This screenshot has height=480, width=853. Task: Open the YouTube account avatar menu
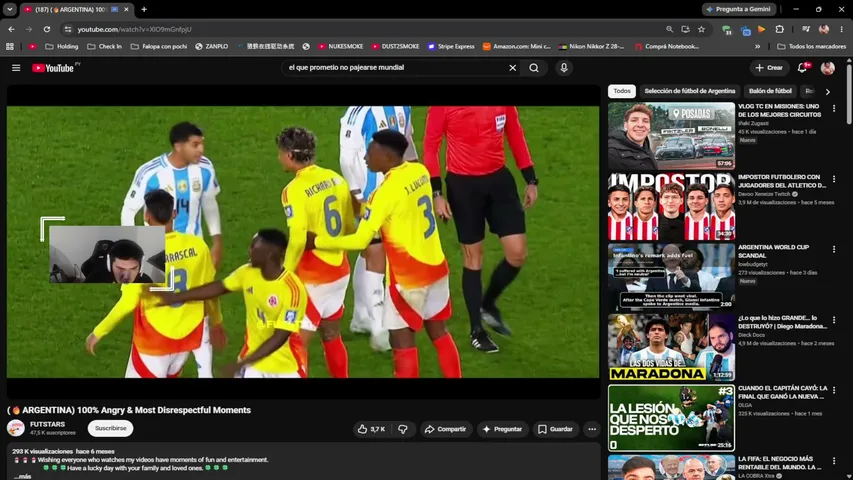point(828,68)
